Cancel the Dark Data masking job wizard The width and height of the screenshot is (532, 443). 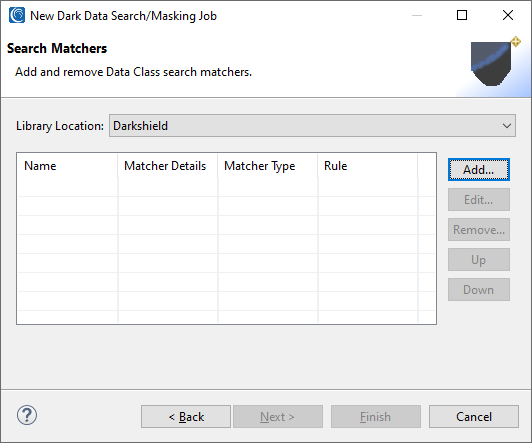[474, 417]
